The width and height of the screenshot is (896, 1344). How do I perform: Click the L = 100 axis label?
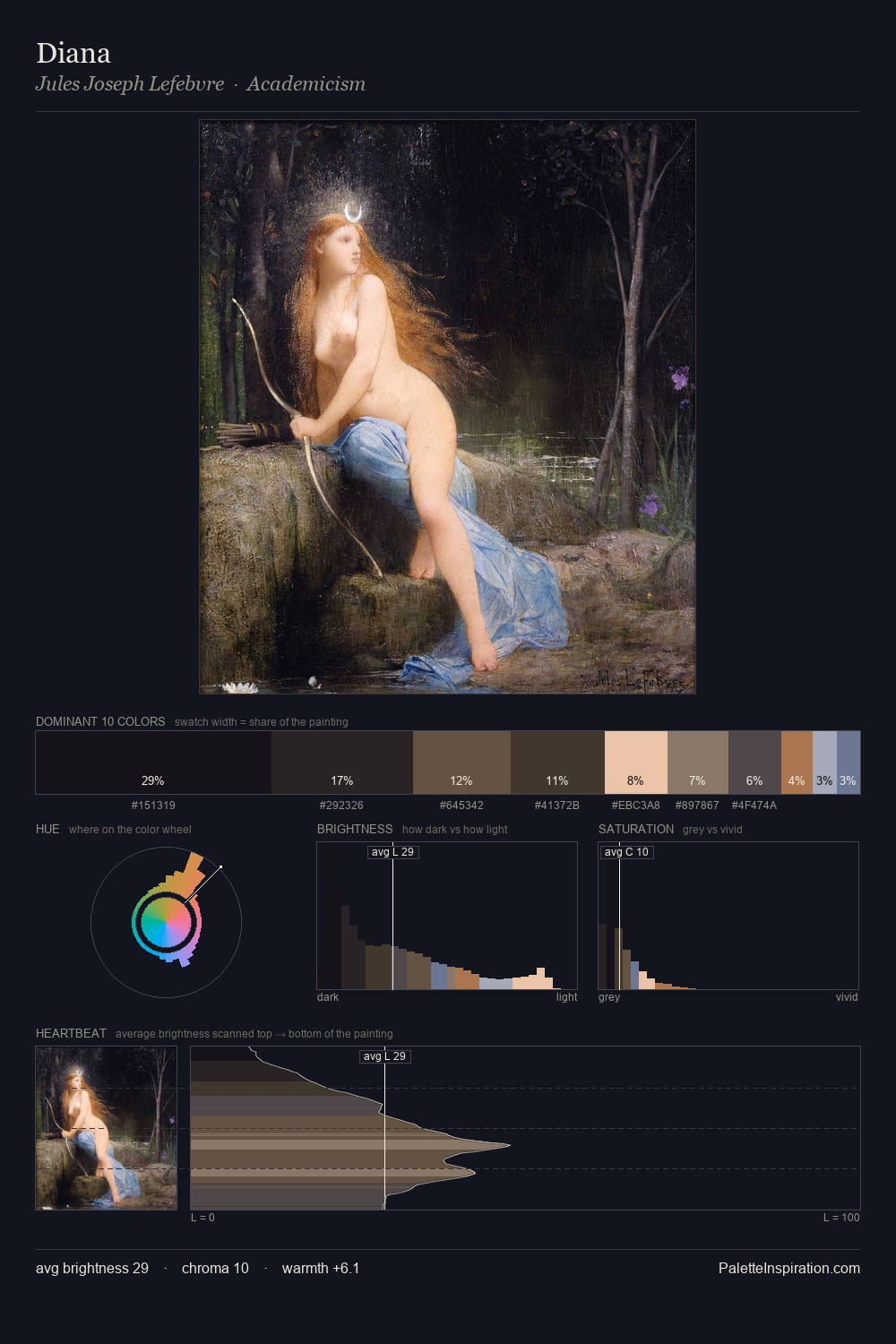pos(841,1218)
